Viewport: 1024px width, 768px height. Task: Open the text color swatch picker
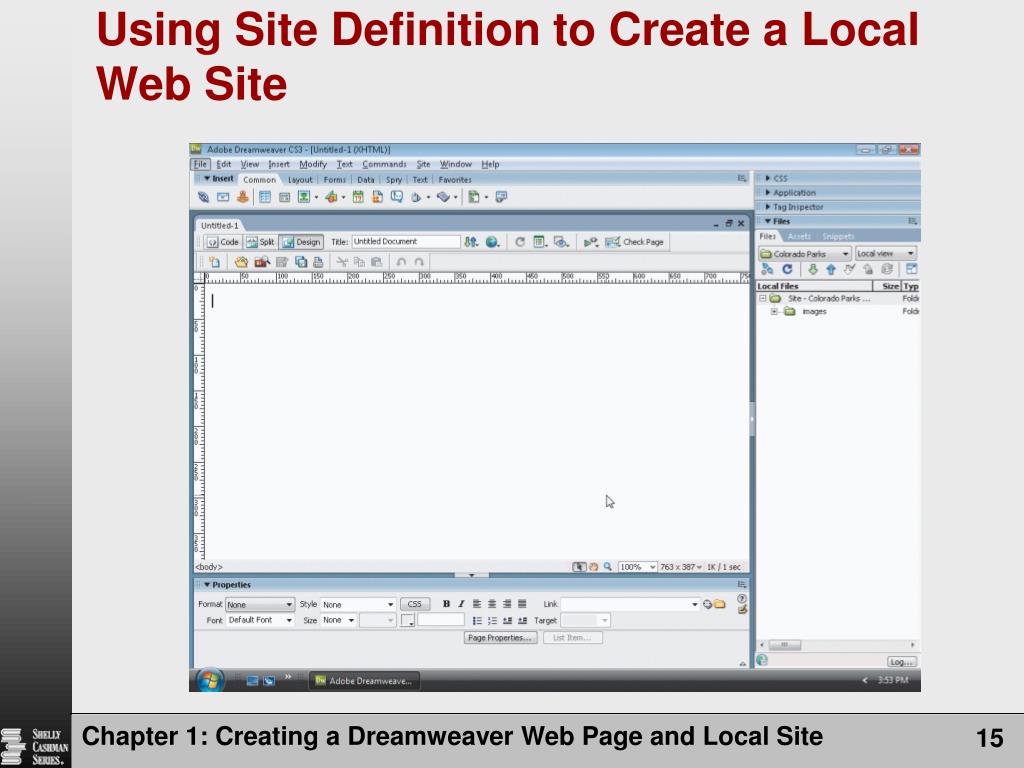(x=408, y=620)
